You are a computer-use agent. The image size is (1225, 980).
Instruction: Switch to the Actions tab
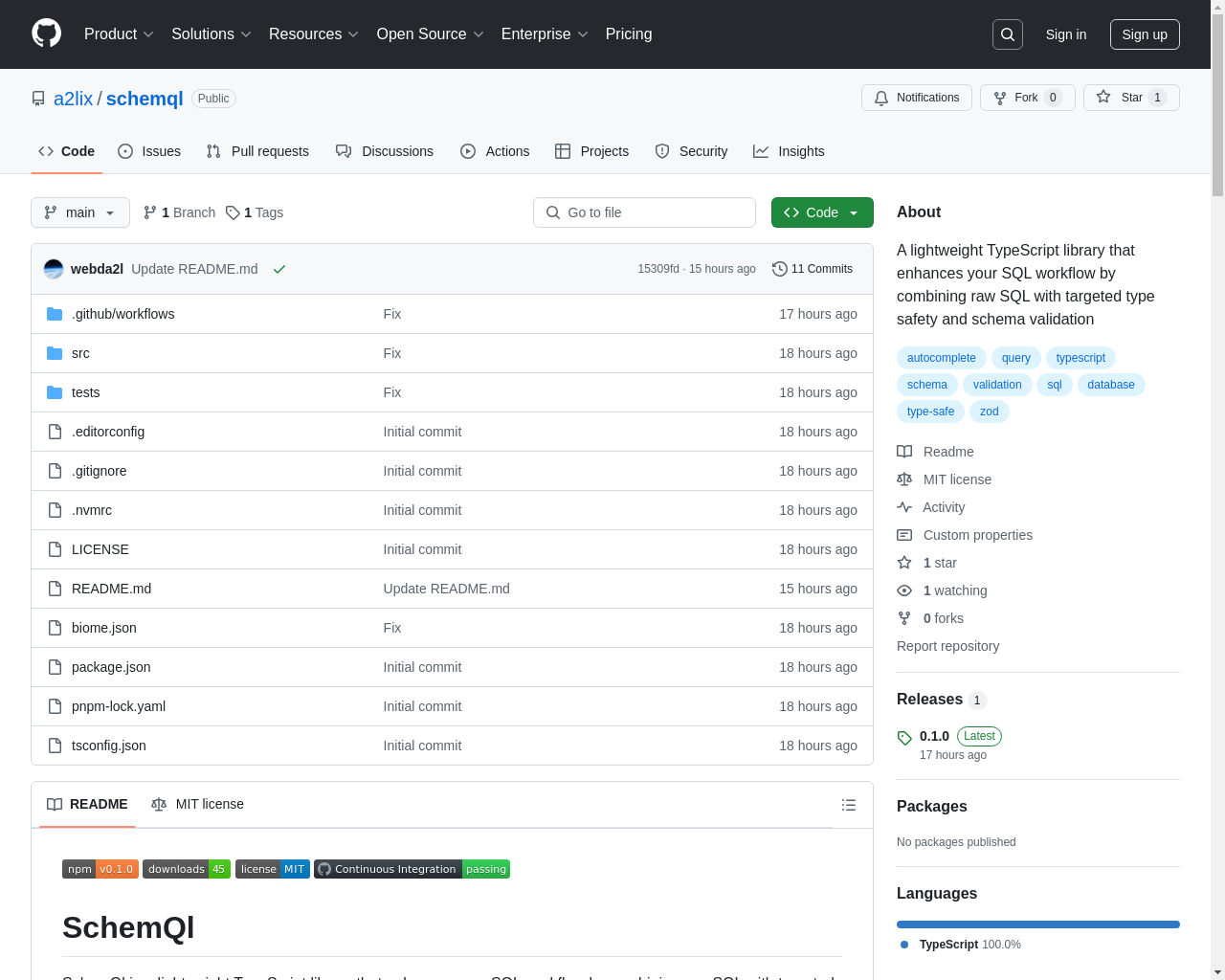(x=495, y=151)
